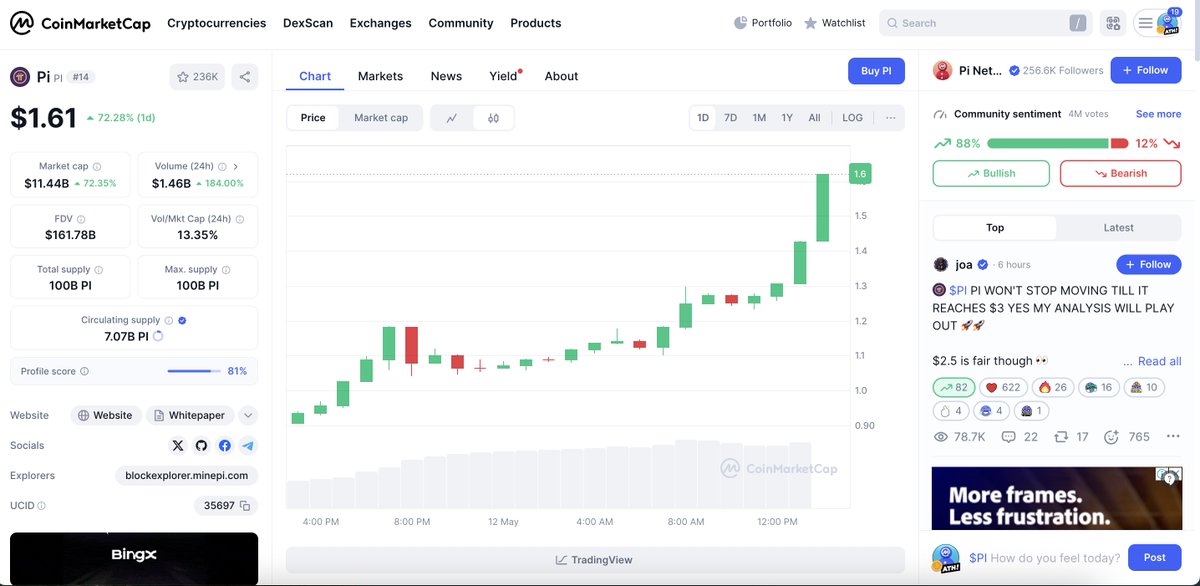Switch to the About tab

[561, 76]
